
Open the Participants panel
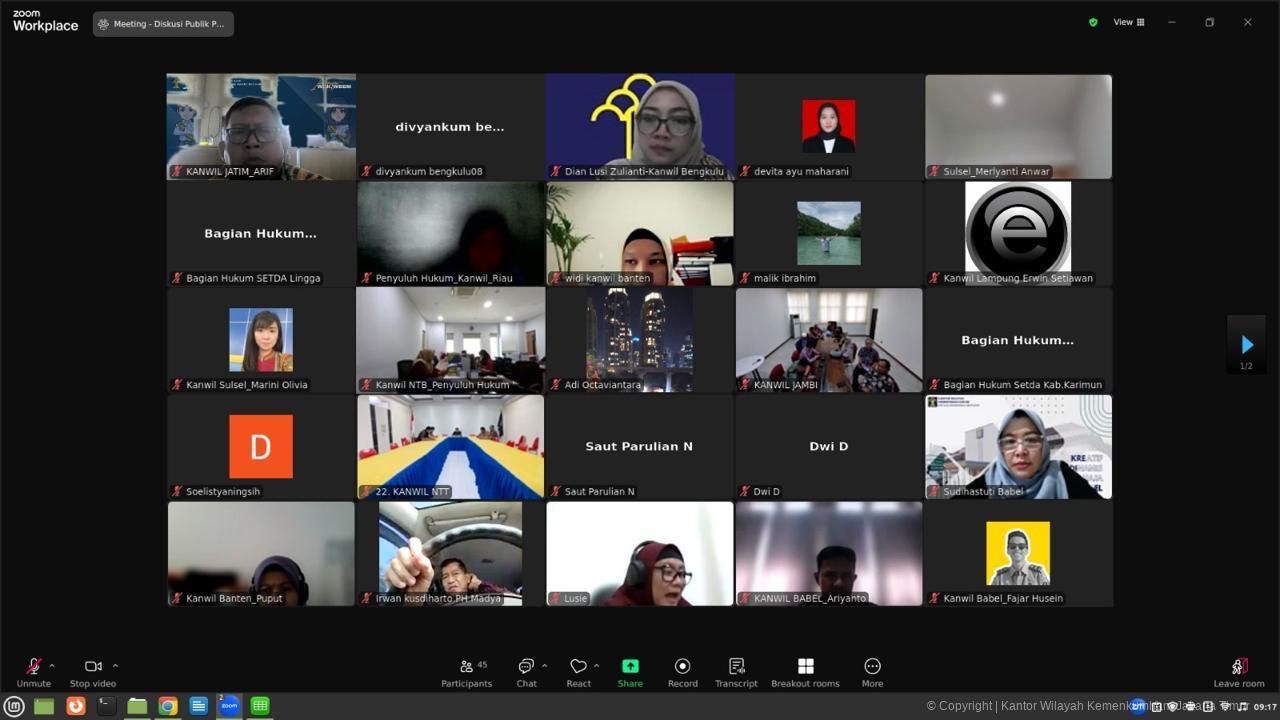[466, 672]
